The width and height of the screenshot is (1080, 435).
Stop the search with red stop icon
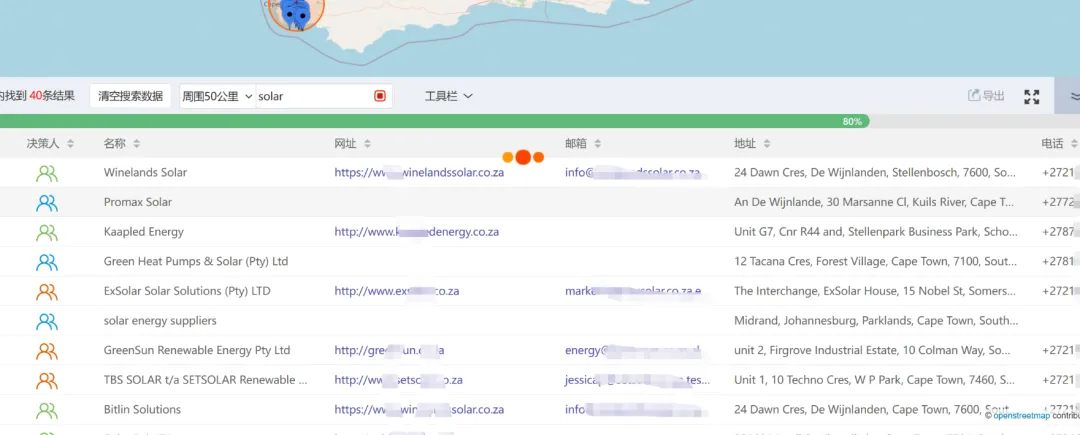(380, 96)
